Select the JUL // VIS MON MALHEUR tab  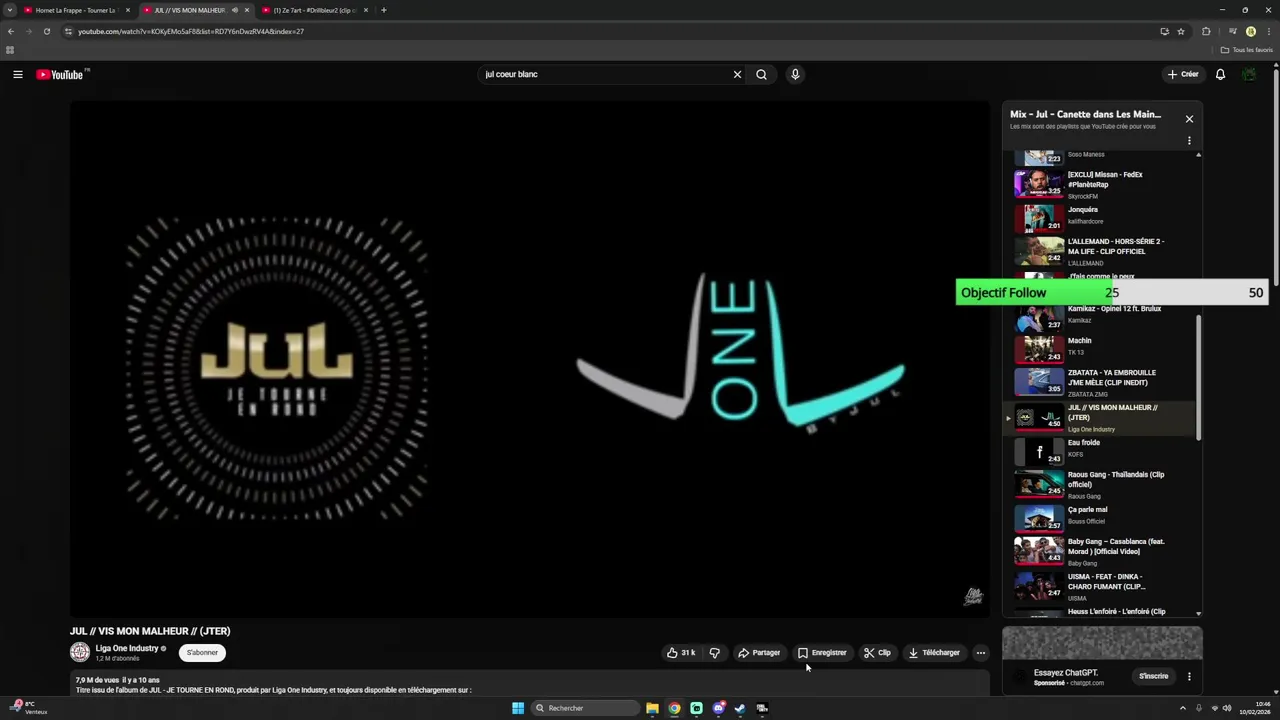(x=189, y=10)
